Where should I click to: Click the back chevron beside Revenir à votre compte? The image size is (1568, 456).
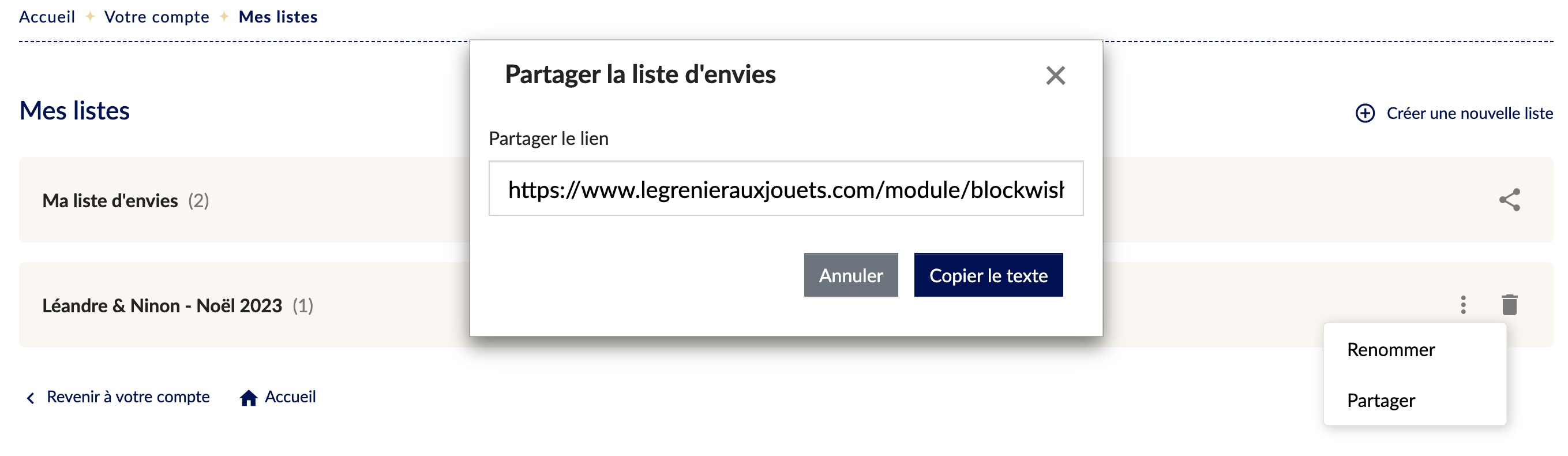pyautogui.click(x=31, y=398)
